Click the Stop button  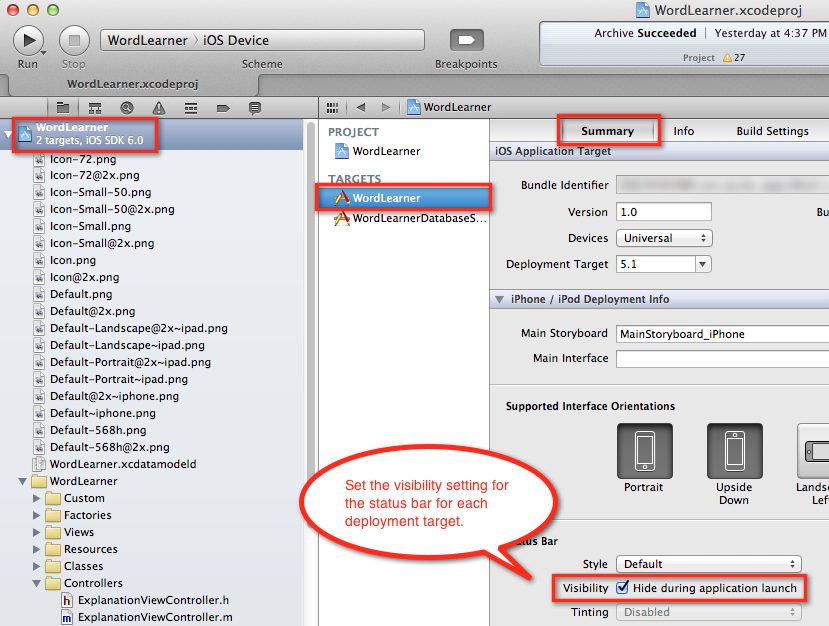(74, 40)
